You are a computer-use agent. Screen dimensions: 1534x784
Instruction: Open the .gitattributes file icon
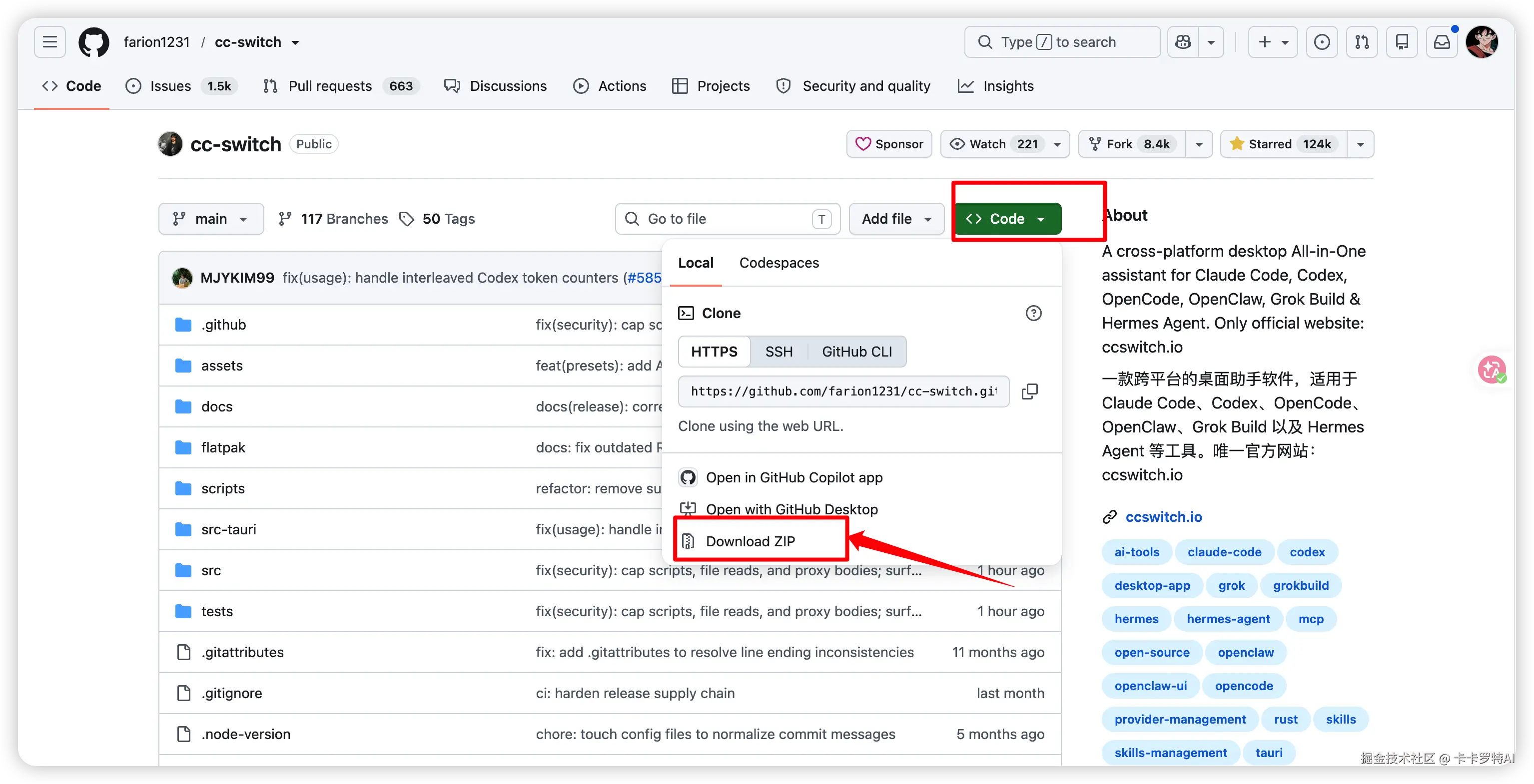[184, 653]
